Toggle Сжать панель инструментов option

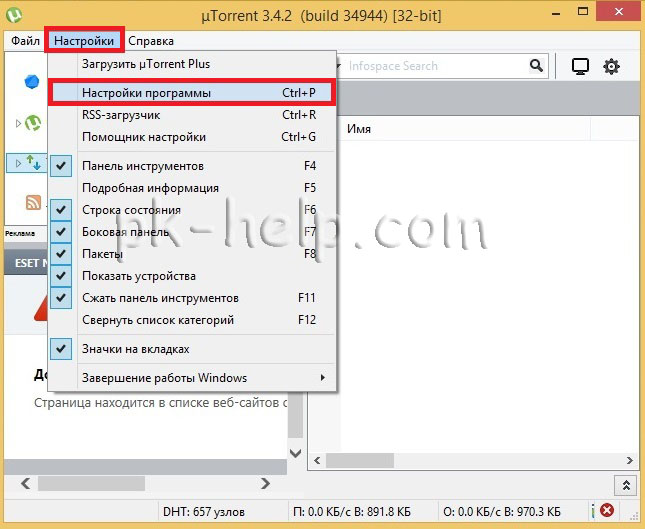tap(193, 298)
